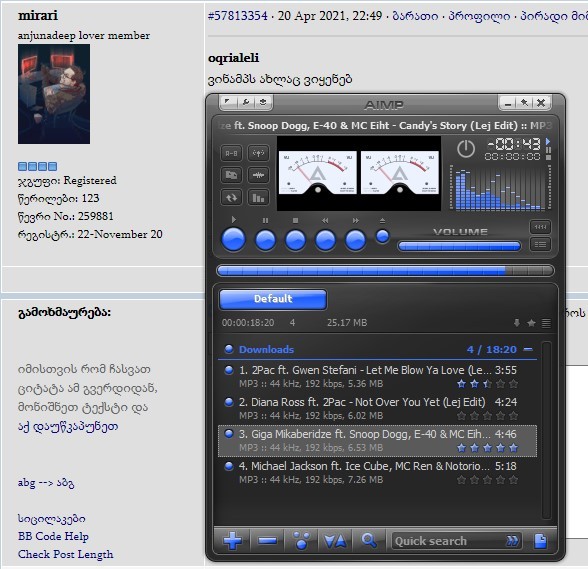Image resolution: width=588 pixels, height=569 pixels.
Task: Select track 4 Michael Jackson ft. Ice Cube
Action: (377, 473)
